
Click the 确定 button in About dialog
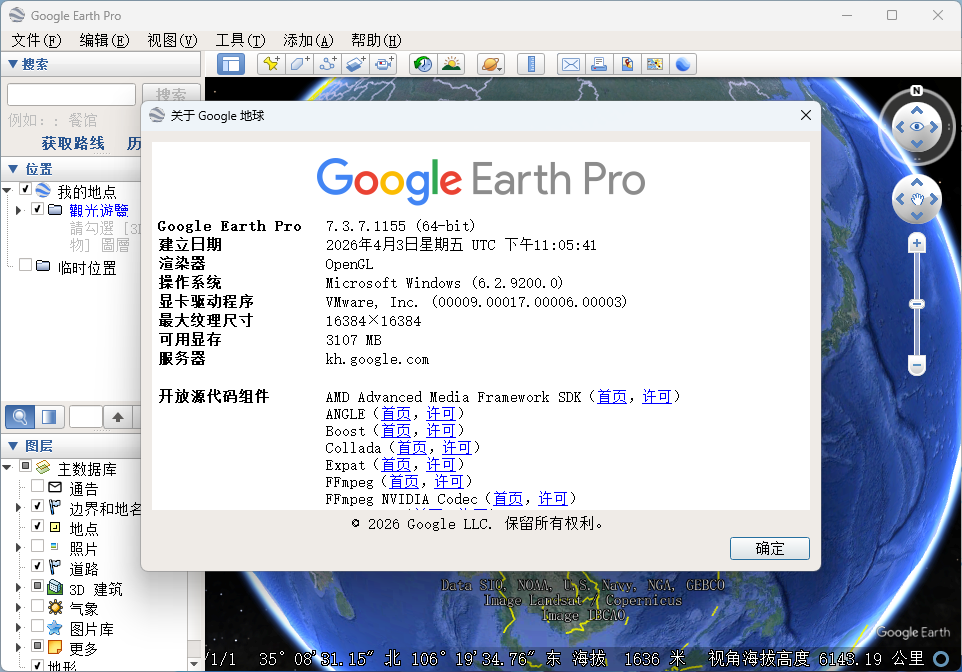pyautogui.click(x=769, y=548)
